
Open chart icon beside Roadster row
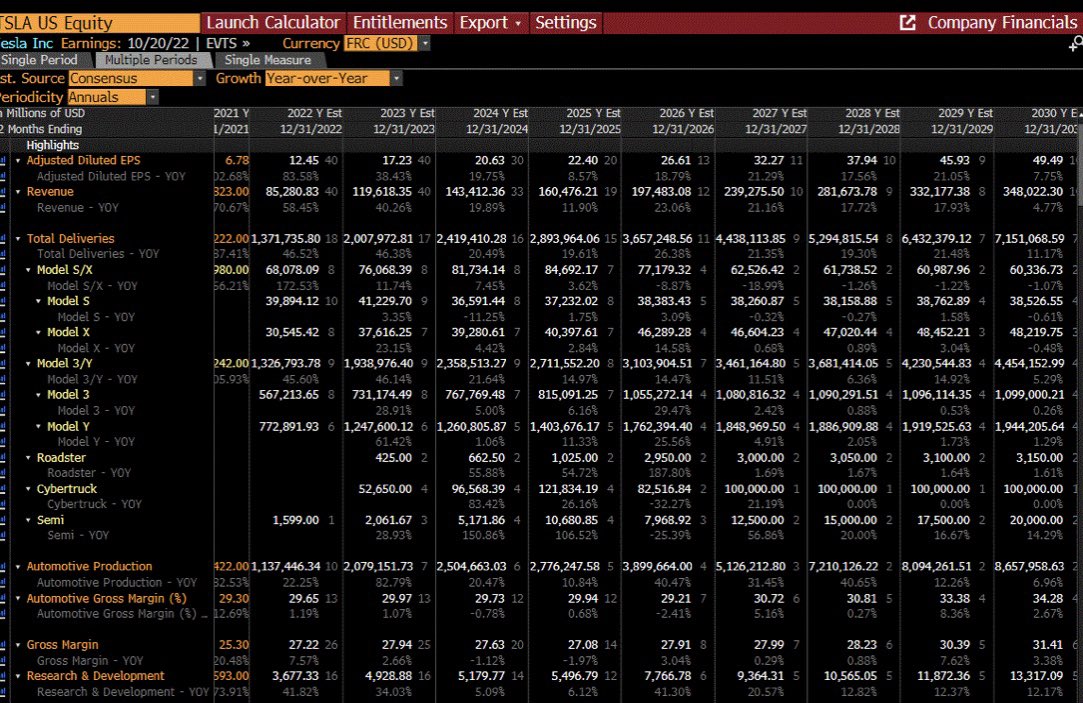3,458
